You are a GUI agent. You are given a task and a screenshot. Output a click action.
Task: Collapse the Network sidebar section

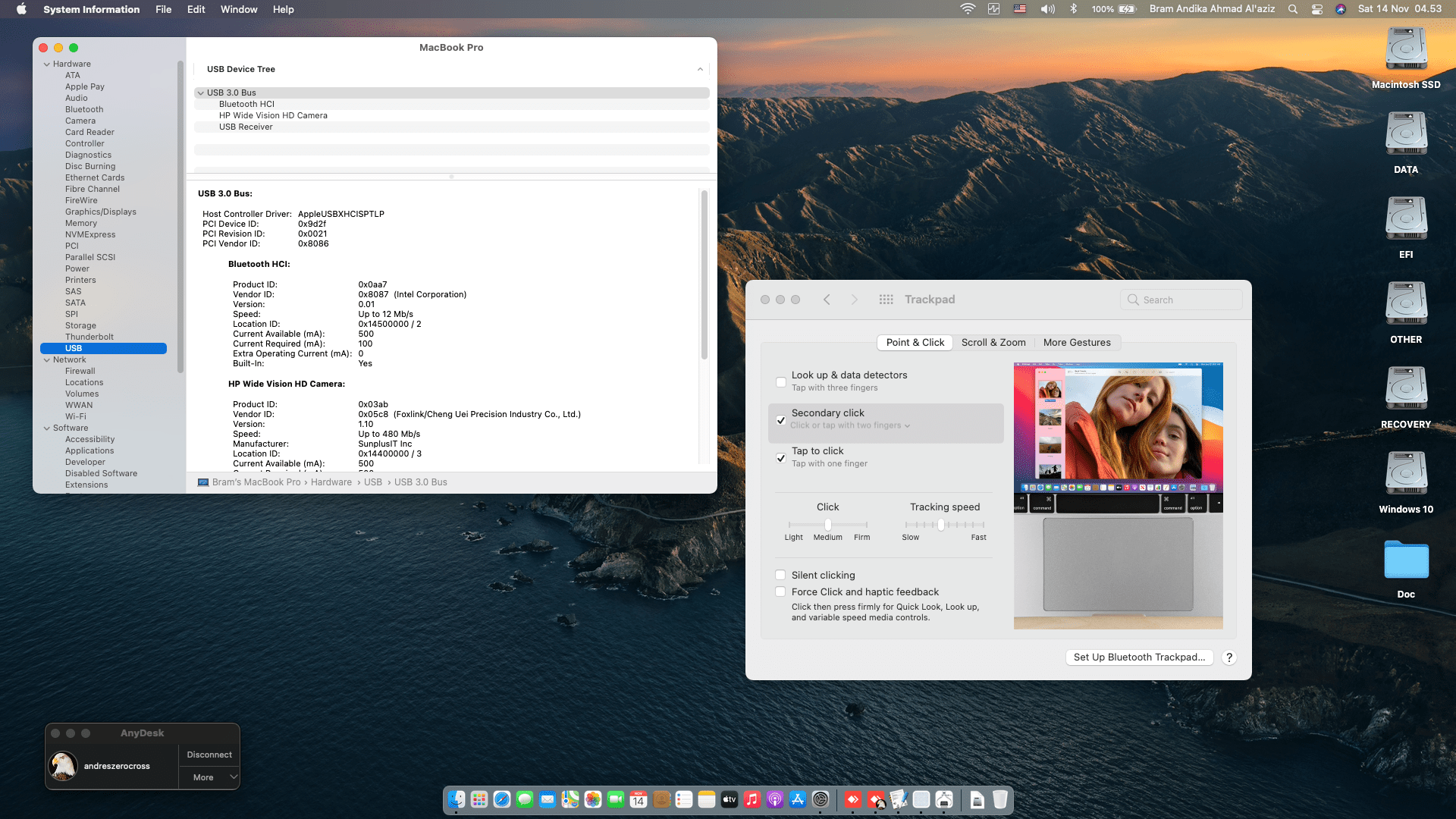click(47, 359)
